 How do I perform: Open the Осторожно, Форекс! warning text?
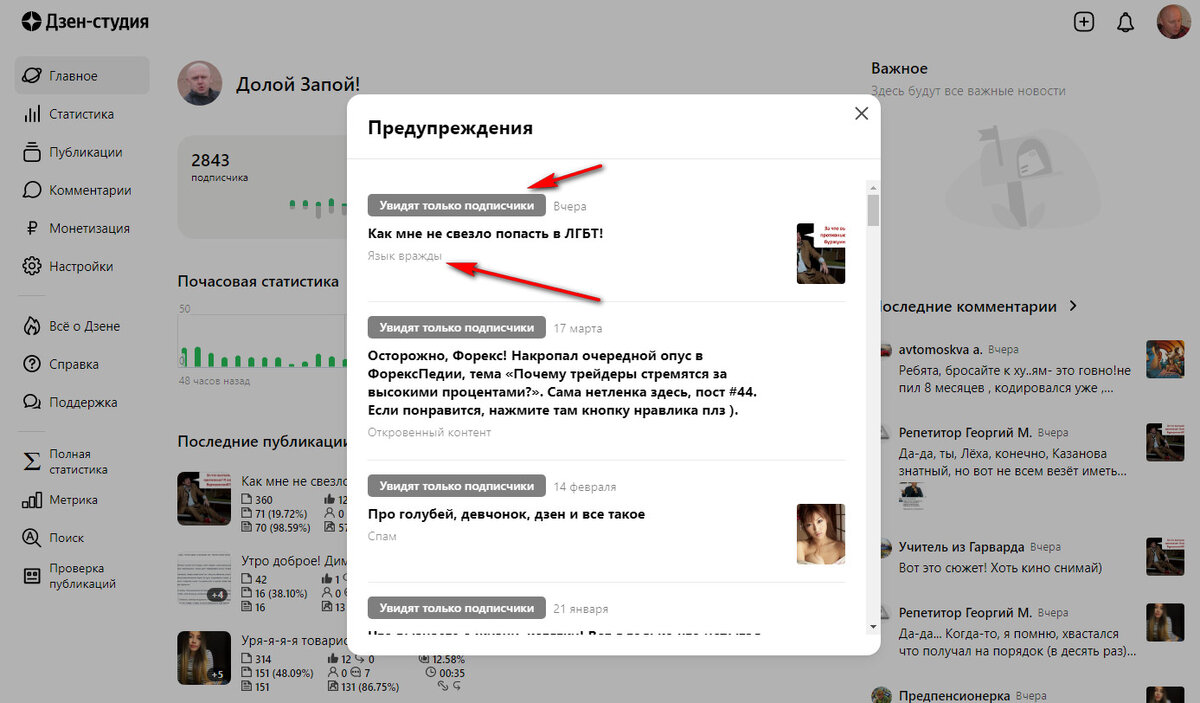560,383
